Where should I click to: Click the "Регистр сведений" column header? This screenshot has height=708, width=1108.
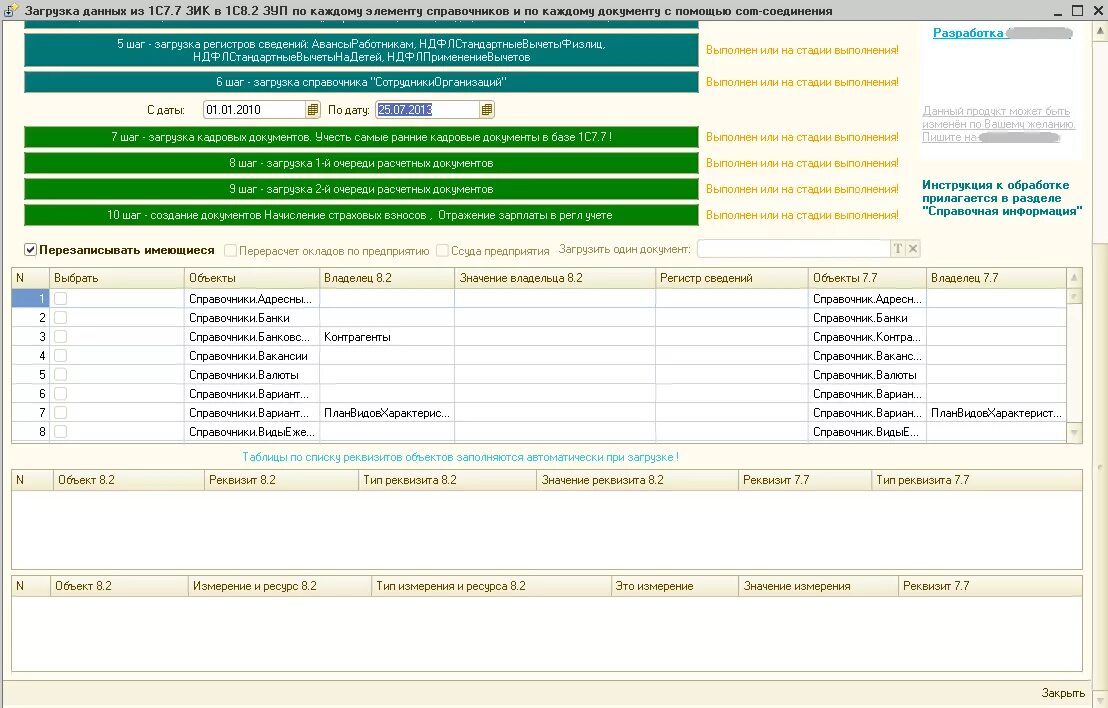(x=732, y=278)
